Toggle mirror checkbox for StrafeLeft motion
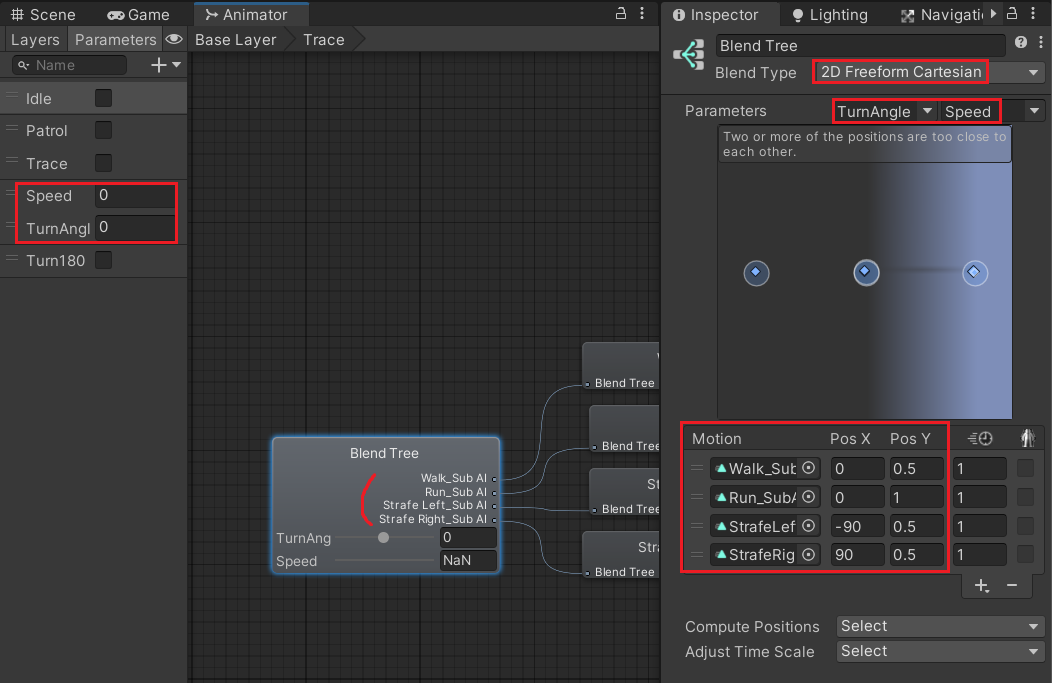 [1025, 526]
